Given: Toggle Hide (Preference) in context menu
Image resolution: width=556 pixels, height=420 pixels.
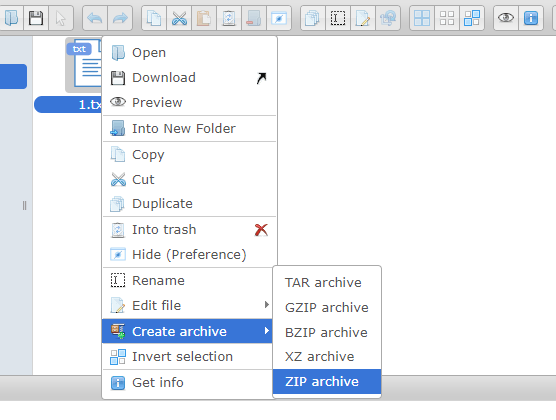Looking at the screenshot, I should pos(189,255).
